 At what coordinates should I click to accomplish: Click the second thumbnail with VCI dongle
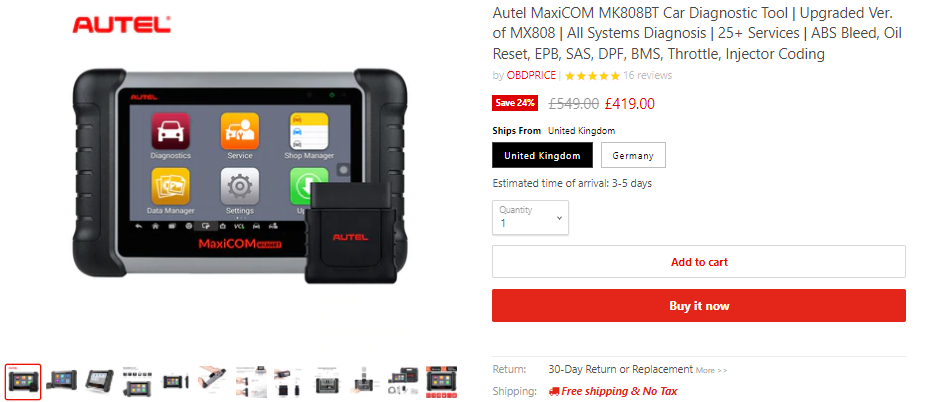click(x=62, y=381)
